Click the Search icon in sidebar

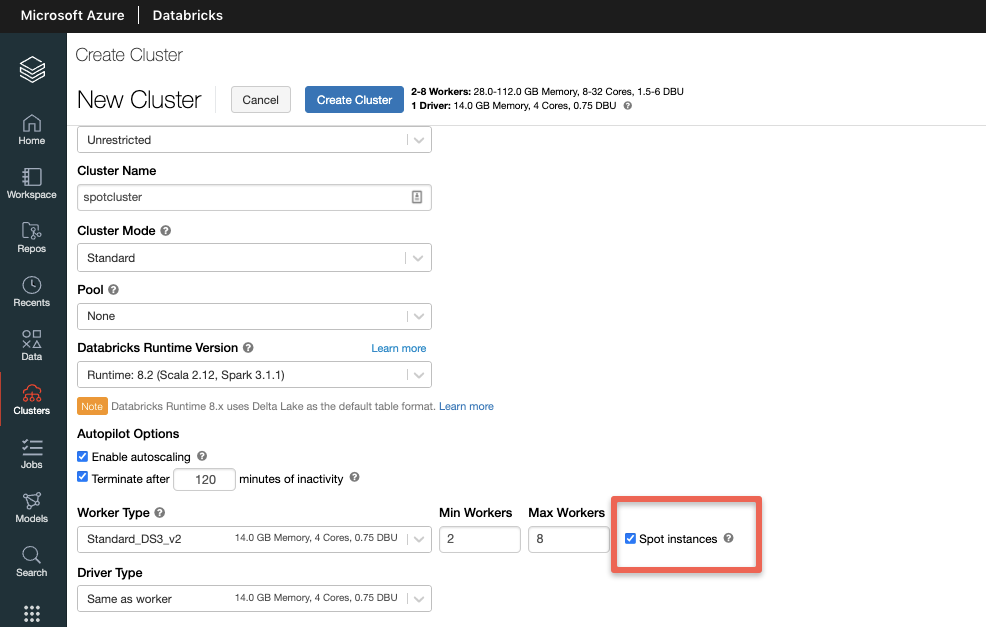(32, 561)
